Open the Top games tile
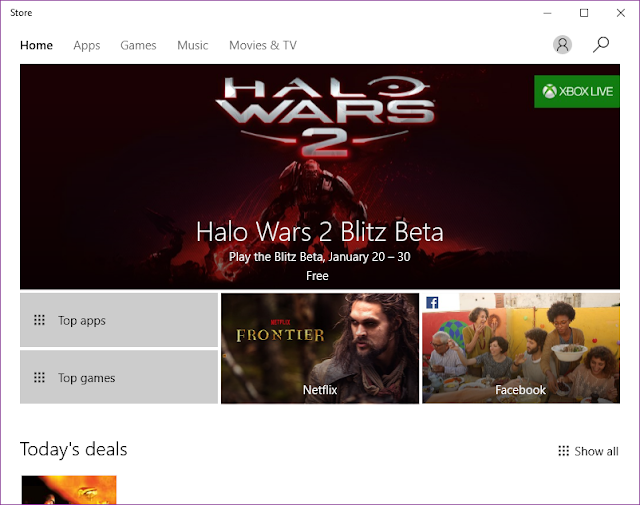The height and width of the screenshot is (505, 640). 119,377
